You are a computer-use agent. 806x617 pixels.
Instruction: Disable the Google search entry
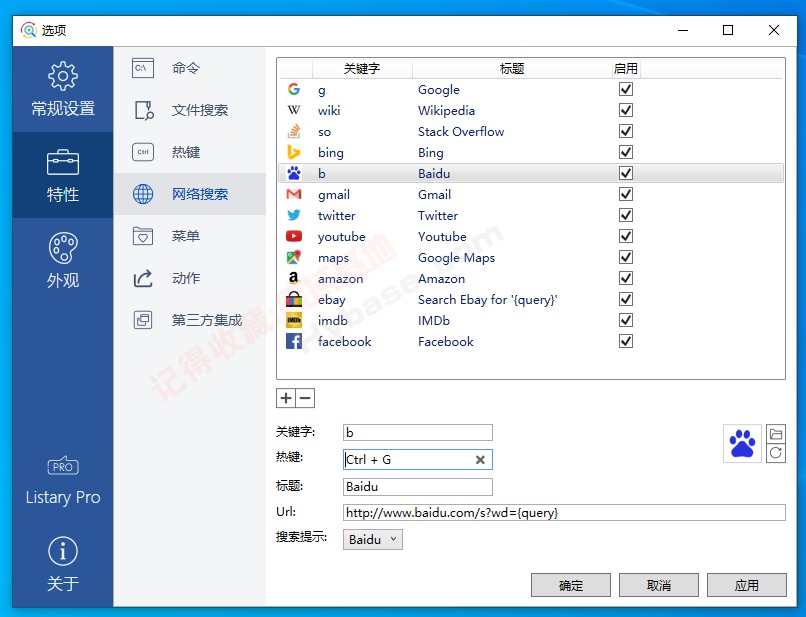(x=626, y=89)
